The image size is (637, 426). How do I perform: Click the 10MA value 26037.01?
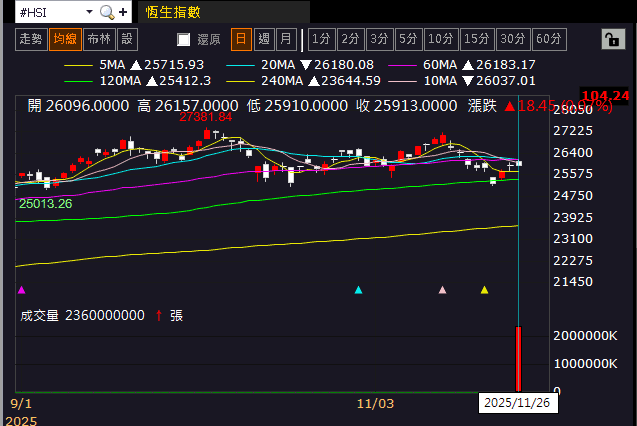(506, 81)
